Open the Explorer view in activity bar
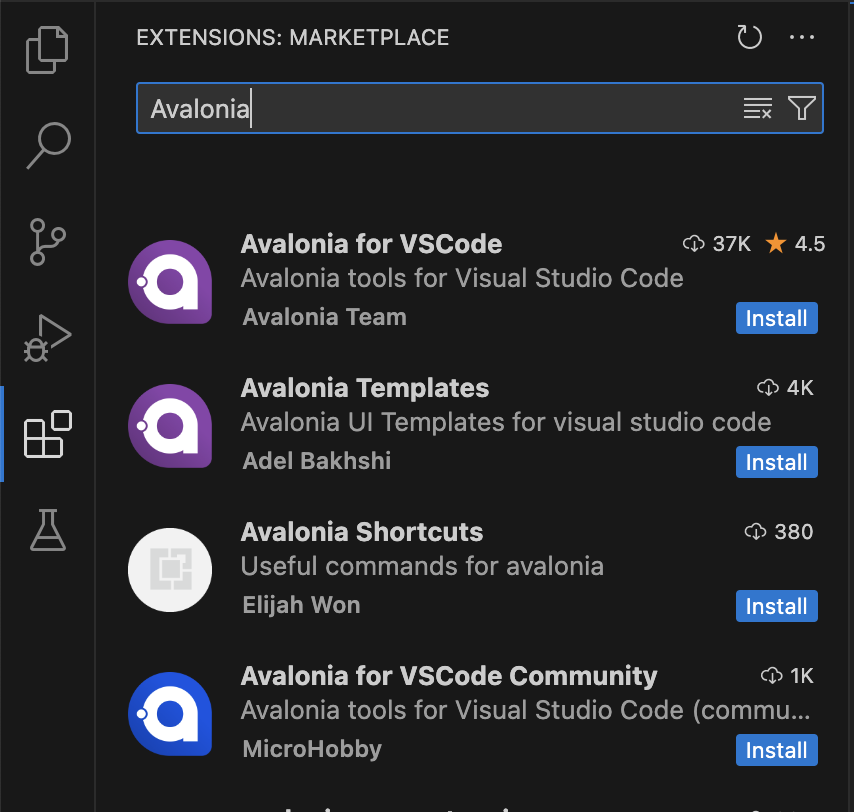This screenshot has height=812, width=854. point(48,50)
